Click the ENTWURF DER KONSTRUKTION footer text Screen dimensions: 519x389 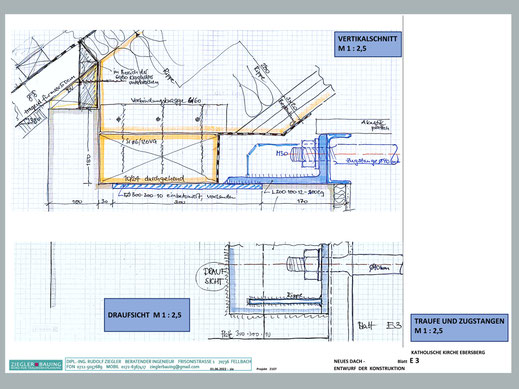[x=369, y=368]
